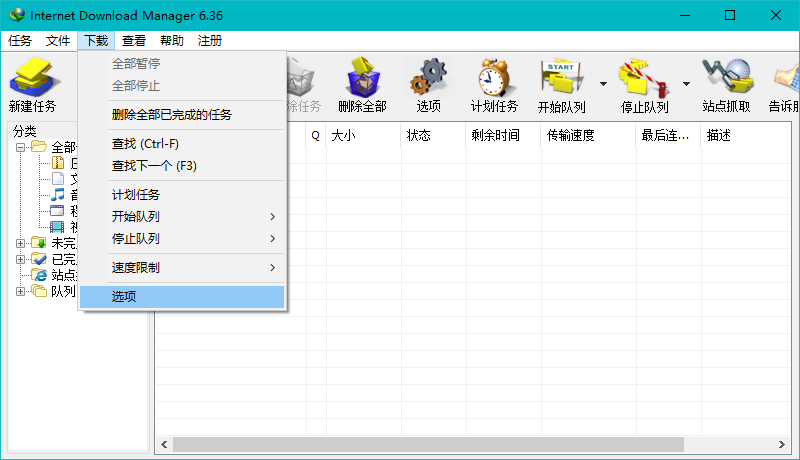Select the 未完成 green arrow folder icon
This screenshot has height=460, width=800.
[x=39, y=242]
